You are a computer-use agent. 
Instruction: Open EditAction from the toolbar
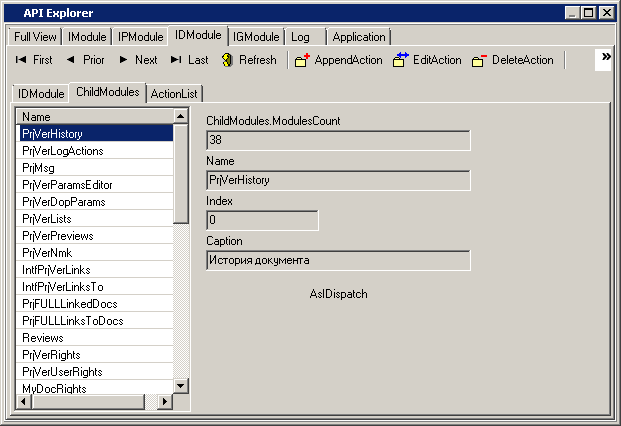coord(427,60)
